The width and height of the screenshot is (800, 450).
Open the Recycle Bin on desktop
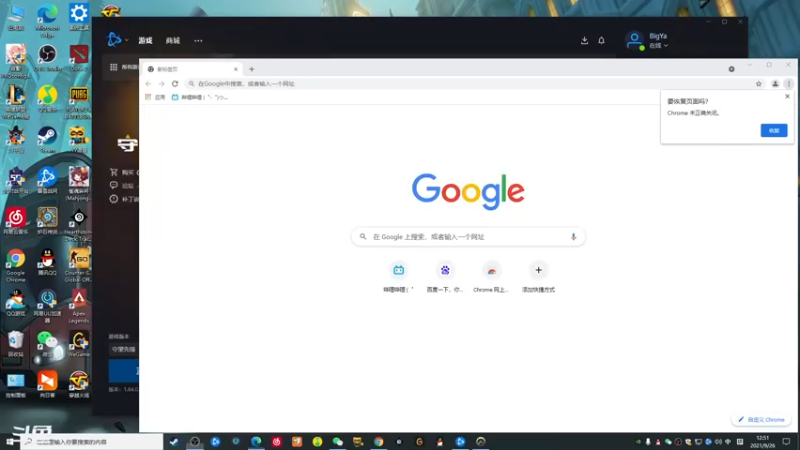(16, 343)
